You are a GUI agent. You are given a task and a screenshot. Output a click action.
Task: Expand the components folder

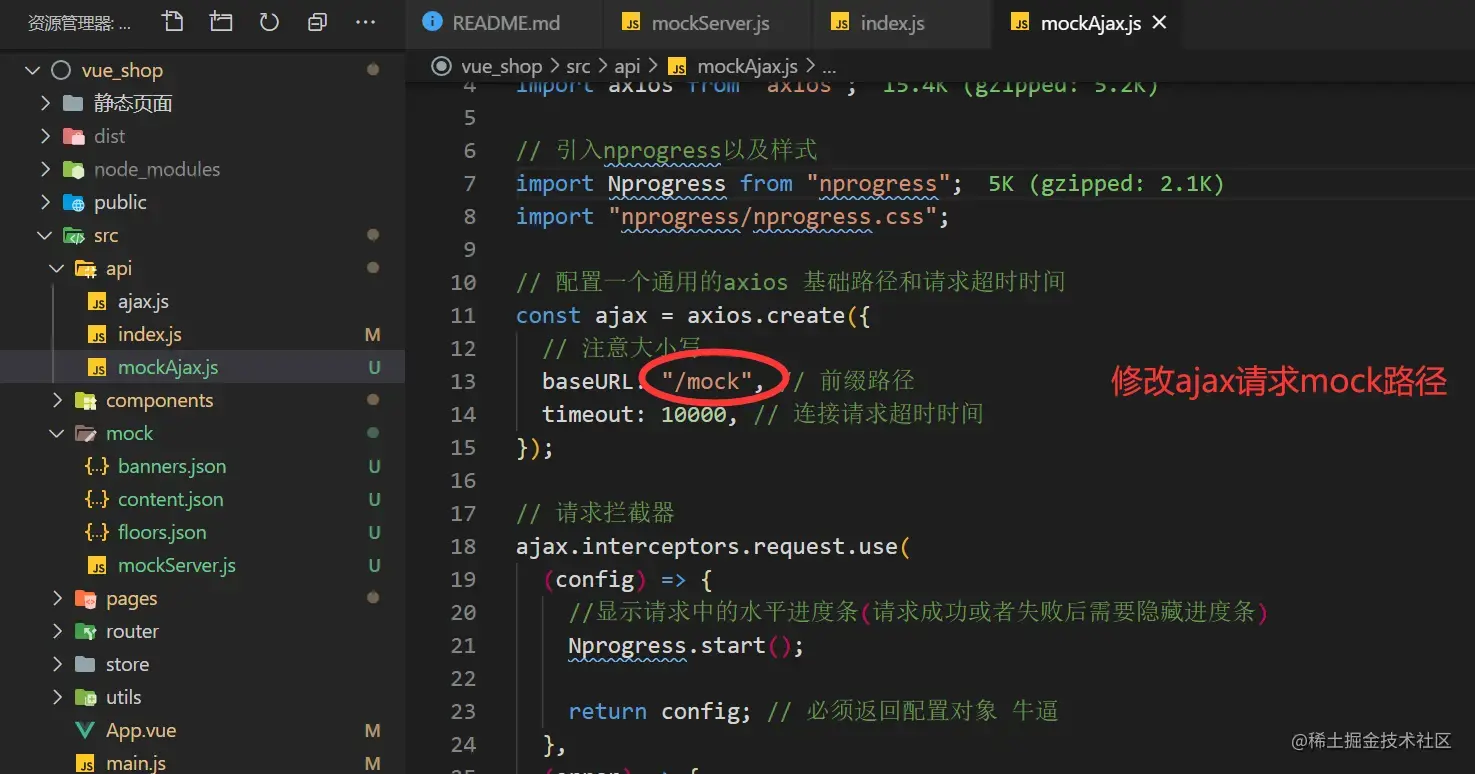[x=57, y=400]
